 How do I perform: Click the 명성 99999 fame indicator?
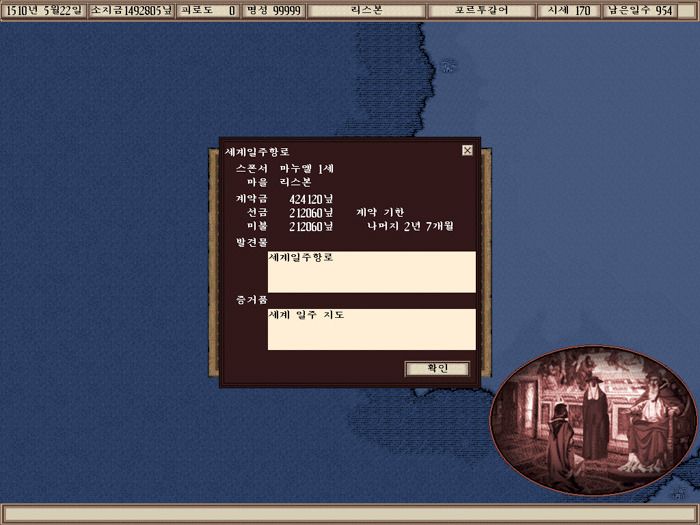[274, 10]
